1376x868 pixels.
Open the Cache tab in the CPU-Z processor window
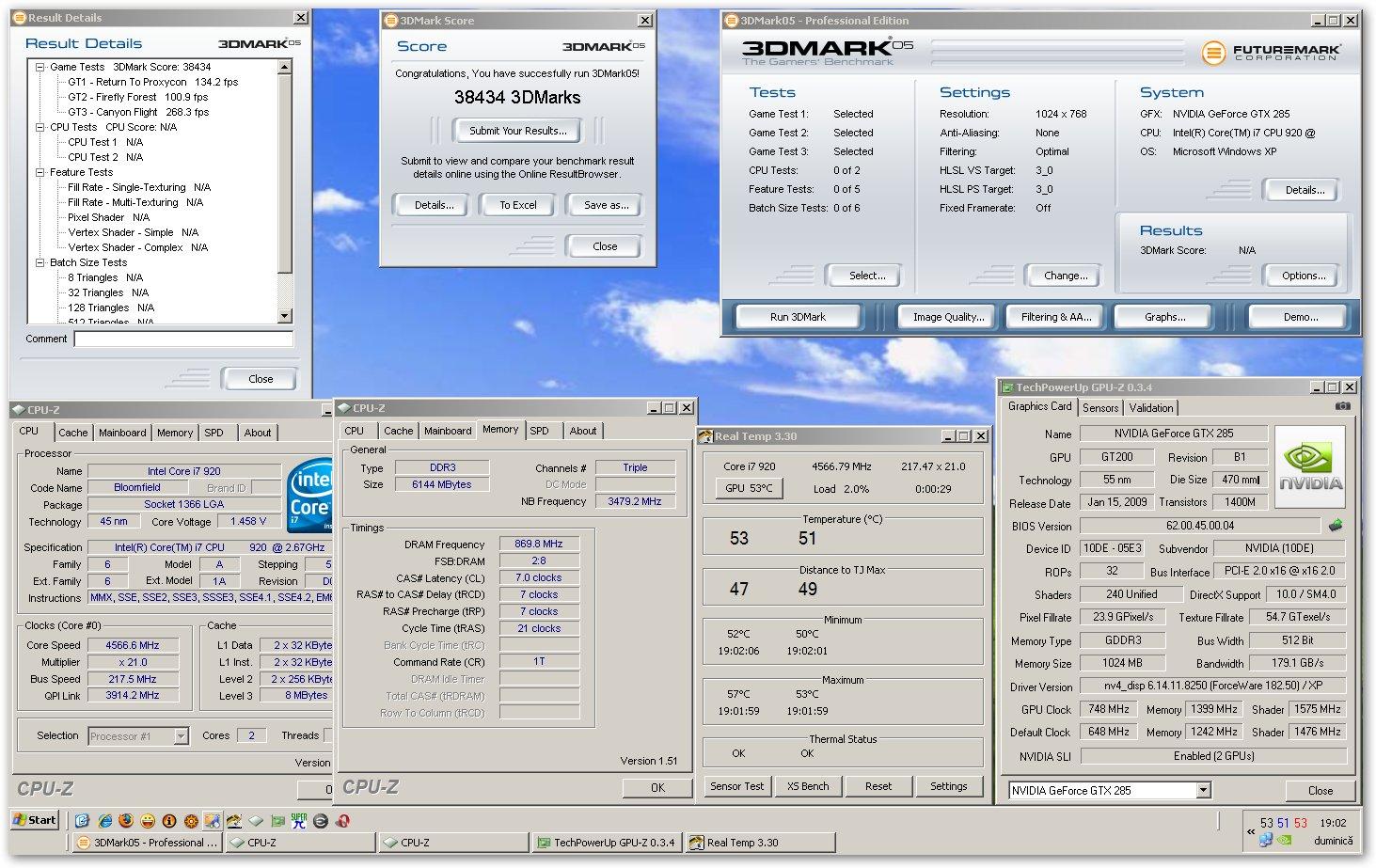pos(72,433)
